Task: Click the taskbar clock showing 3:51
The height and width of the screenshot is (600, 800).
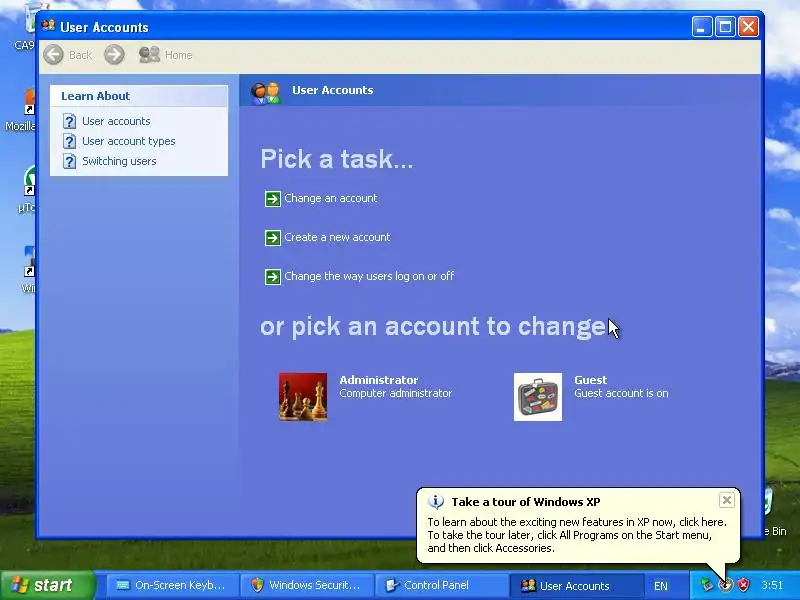Action: [772, 585]
